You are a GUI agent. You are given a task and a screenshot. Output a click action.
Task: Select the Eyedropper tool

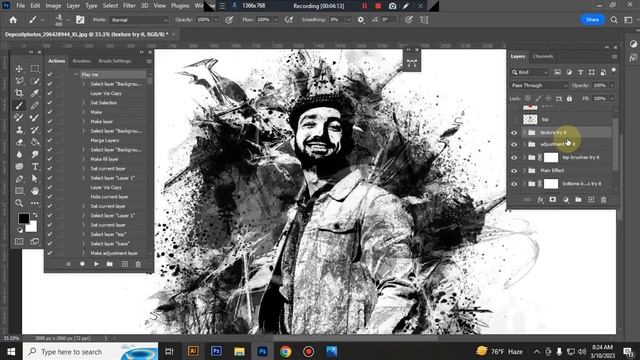tap(35, 93)
